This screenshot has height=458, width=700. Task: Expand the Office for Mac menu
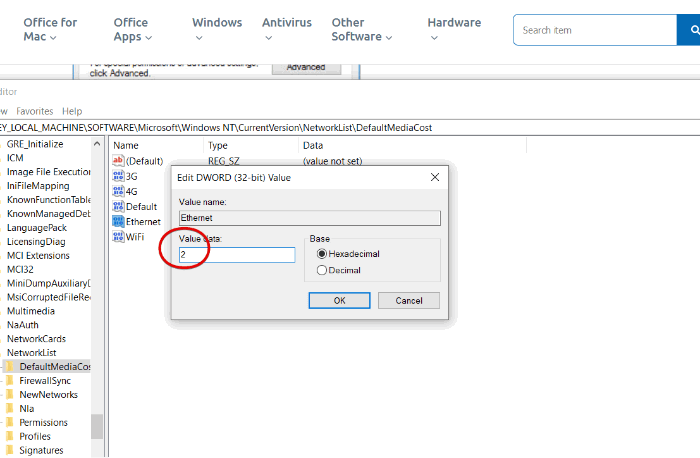50,29
